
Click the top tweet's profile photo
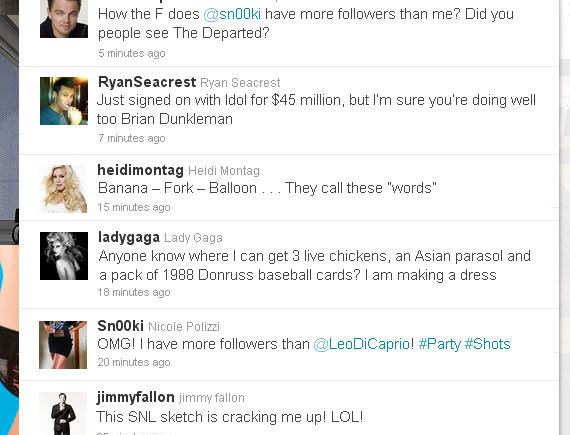click(x=64, y=19)
